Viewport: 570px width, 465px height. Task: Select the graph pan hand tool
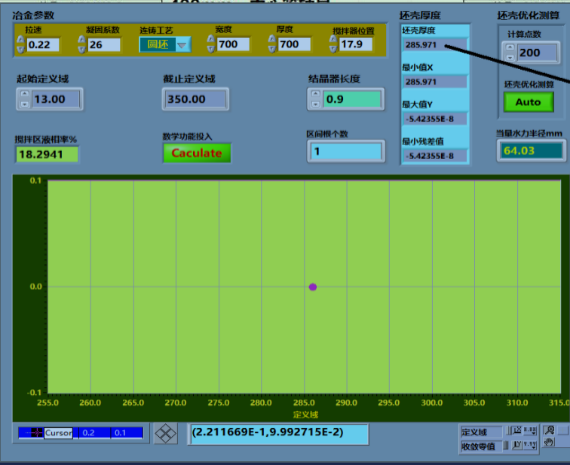549,442
